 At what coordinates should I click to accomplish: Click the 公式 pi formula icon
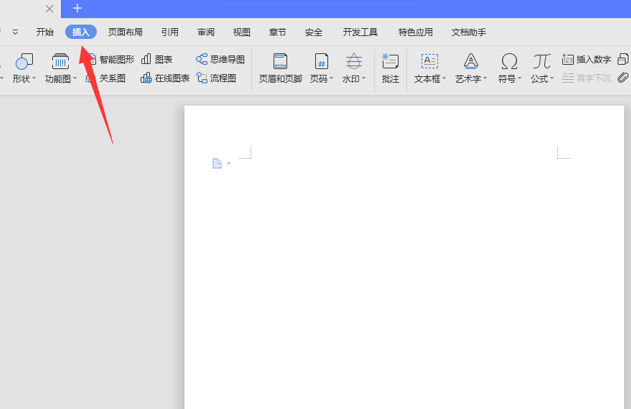tap(542, 62)
